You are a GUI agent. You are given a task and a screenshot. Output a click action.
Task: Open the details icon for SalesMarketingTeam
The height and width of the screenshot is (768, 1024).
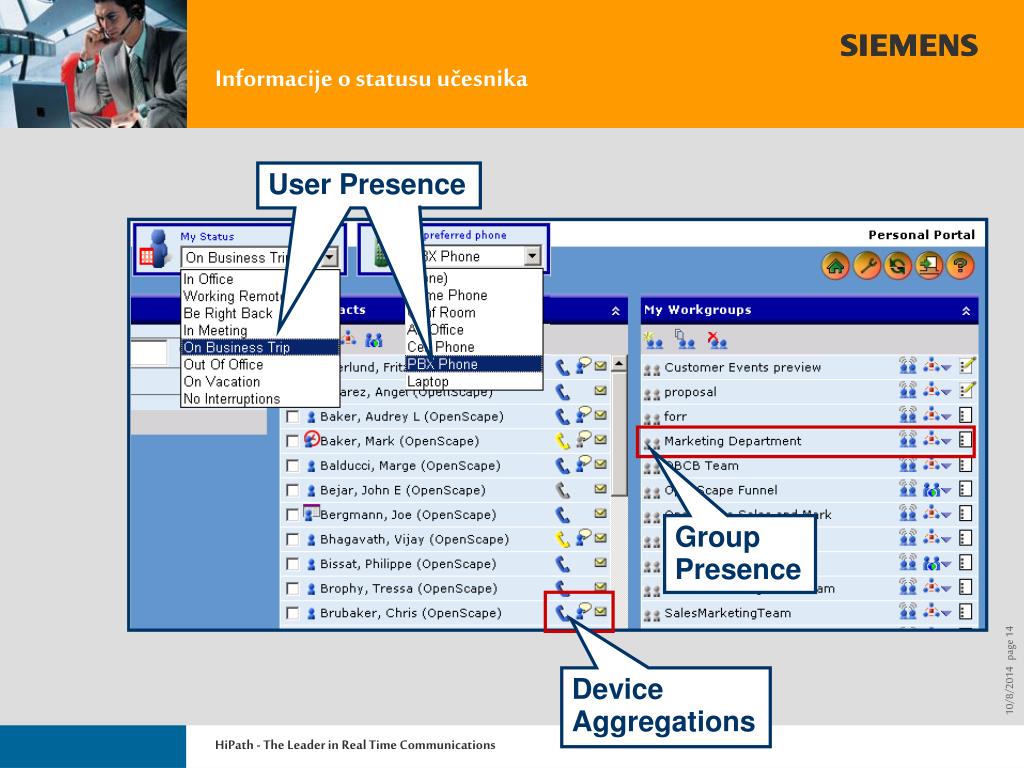(966, 612)
